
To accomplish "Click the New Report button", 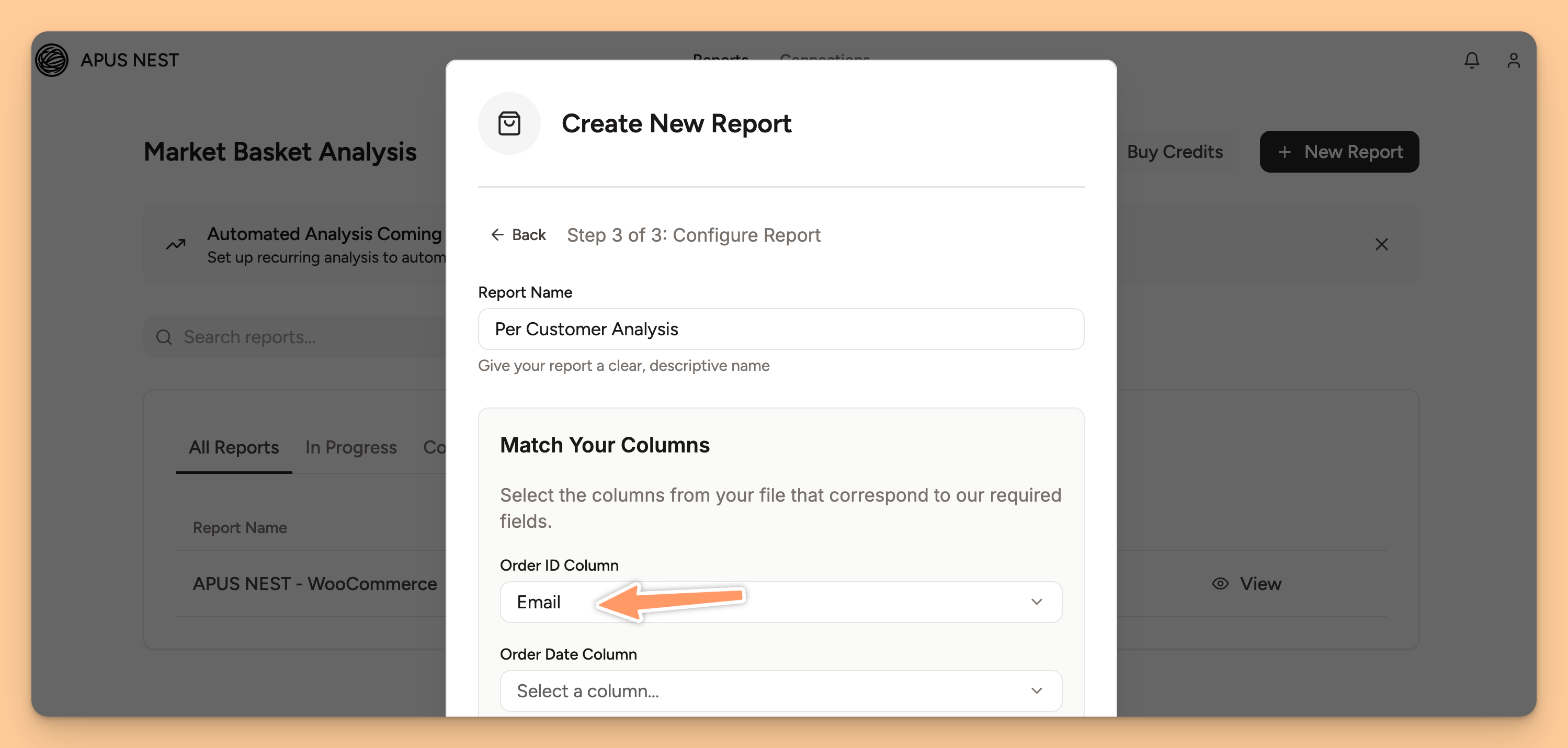I will pyautogui.click(x=1339, y=152).
